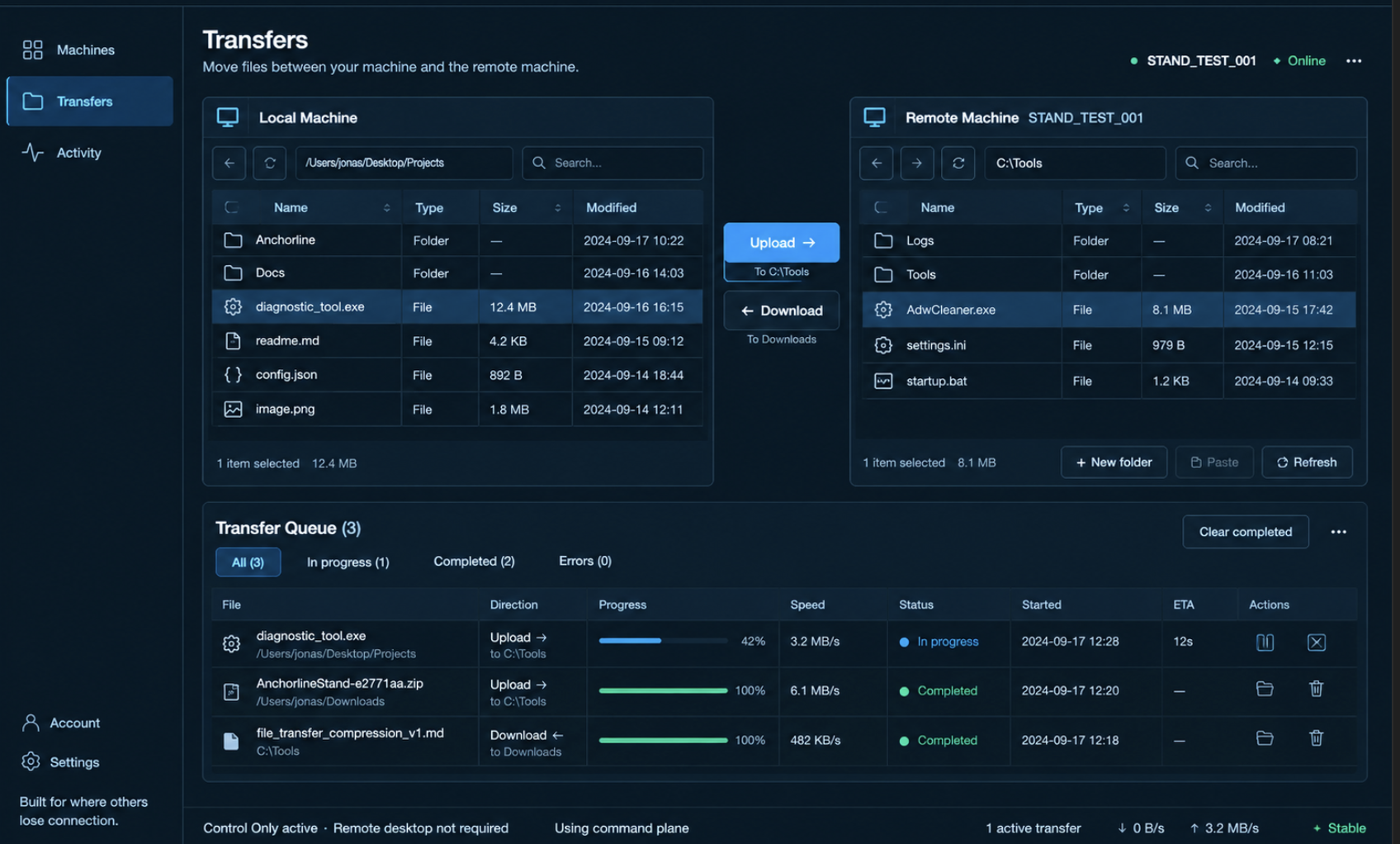Click the image.png picture icon
The image size is (1400, 844).
(x=233, y=409)
